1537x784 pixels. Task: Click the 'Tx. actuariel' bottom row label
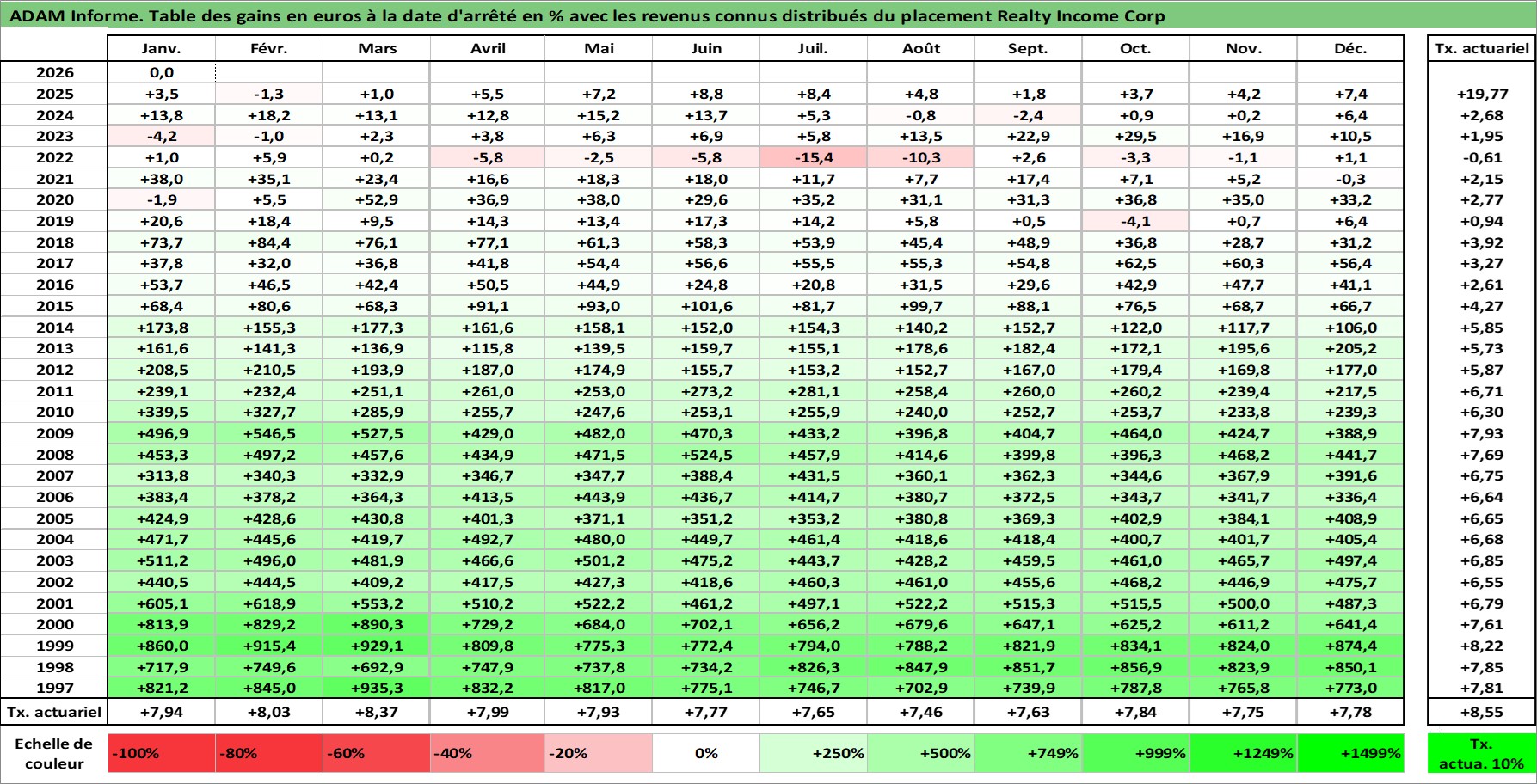pos(54,712)
